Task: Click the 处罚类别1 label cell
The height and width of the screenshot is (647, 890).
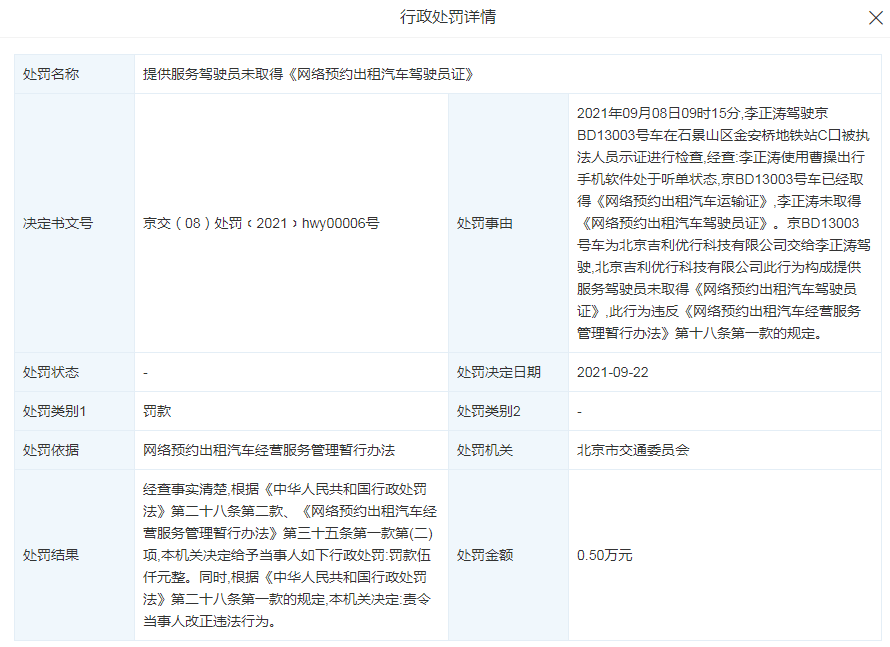Action: (55, 411)
